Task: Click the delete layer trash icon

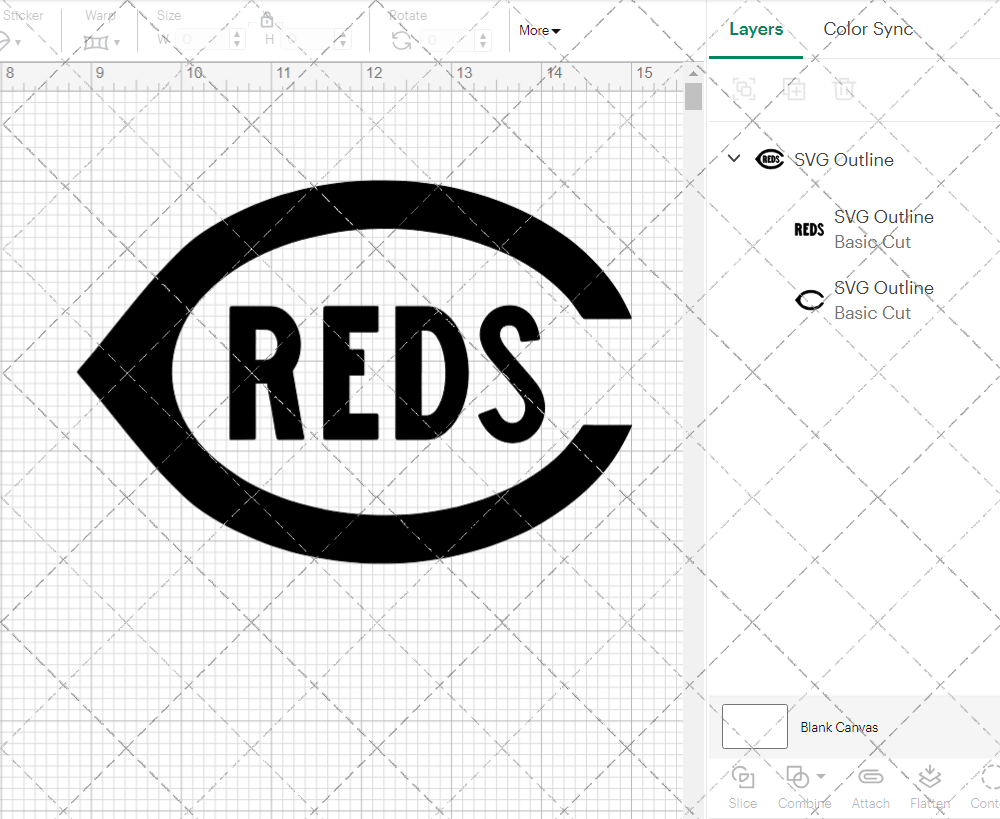Action: coord(845,89)
